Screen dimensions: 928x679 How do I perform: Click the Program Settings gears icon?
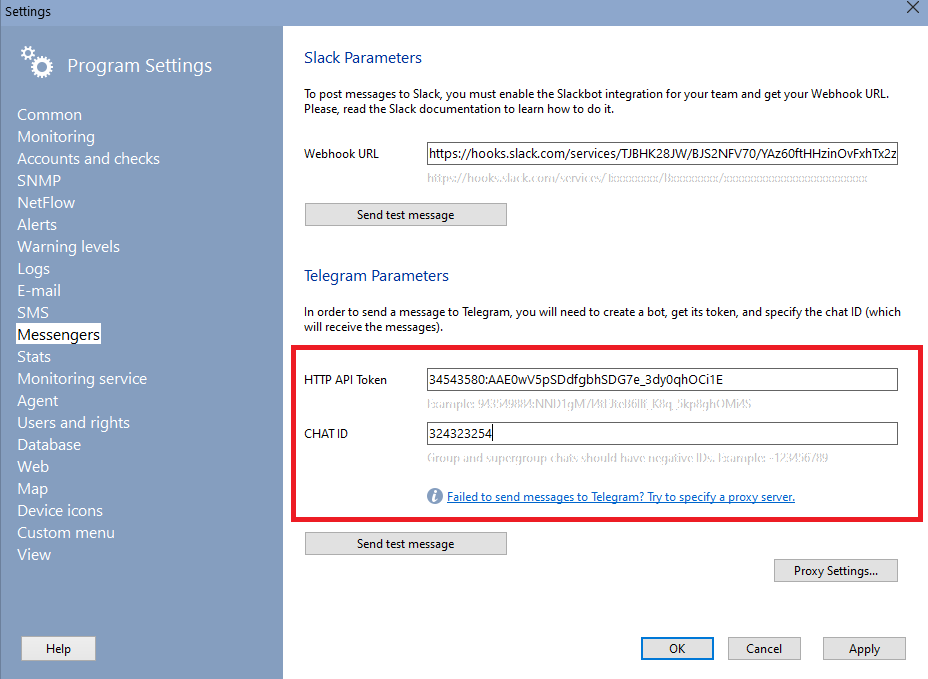coord(37,62)
